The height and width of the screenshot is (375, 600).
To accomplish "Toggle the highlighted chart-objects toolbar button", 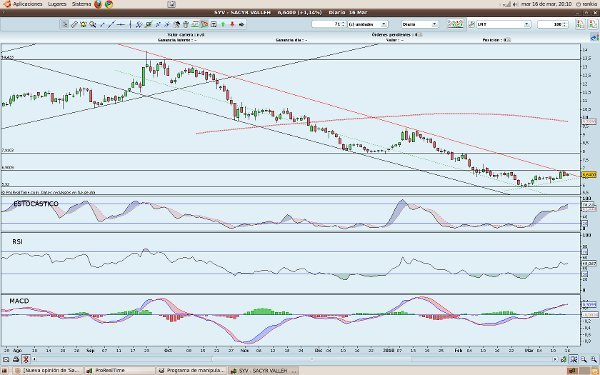I will click(204, 24).
